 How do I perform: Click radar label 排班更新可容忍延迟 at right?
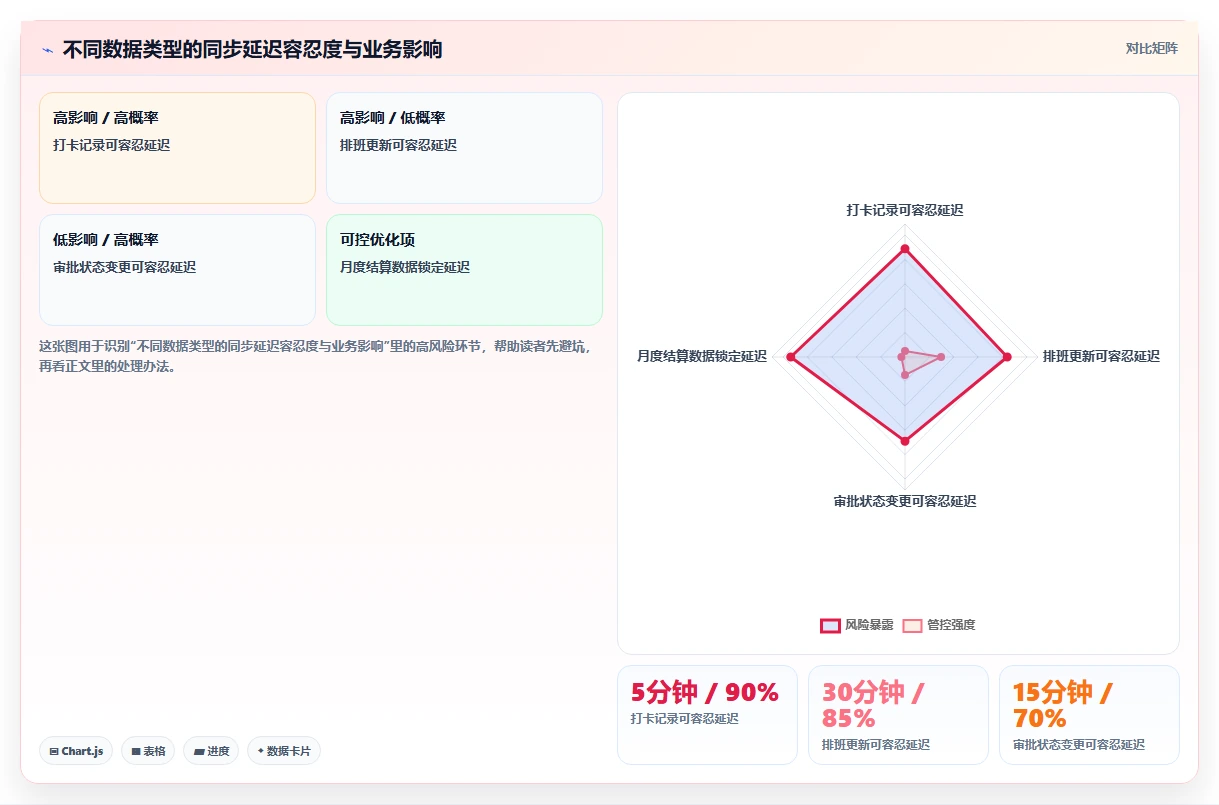1101,356
